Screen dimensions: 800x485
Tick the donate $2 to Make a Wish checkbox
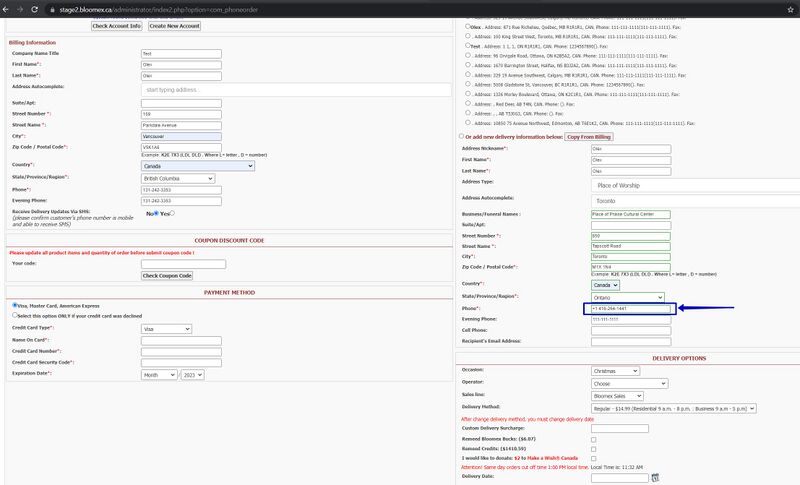point(593,458)
